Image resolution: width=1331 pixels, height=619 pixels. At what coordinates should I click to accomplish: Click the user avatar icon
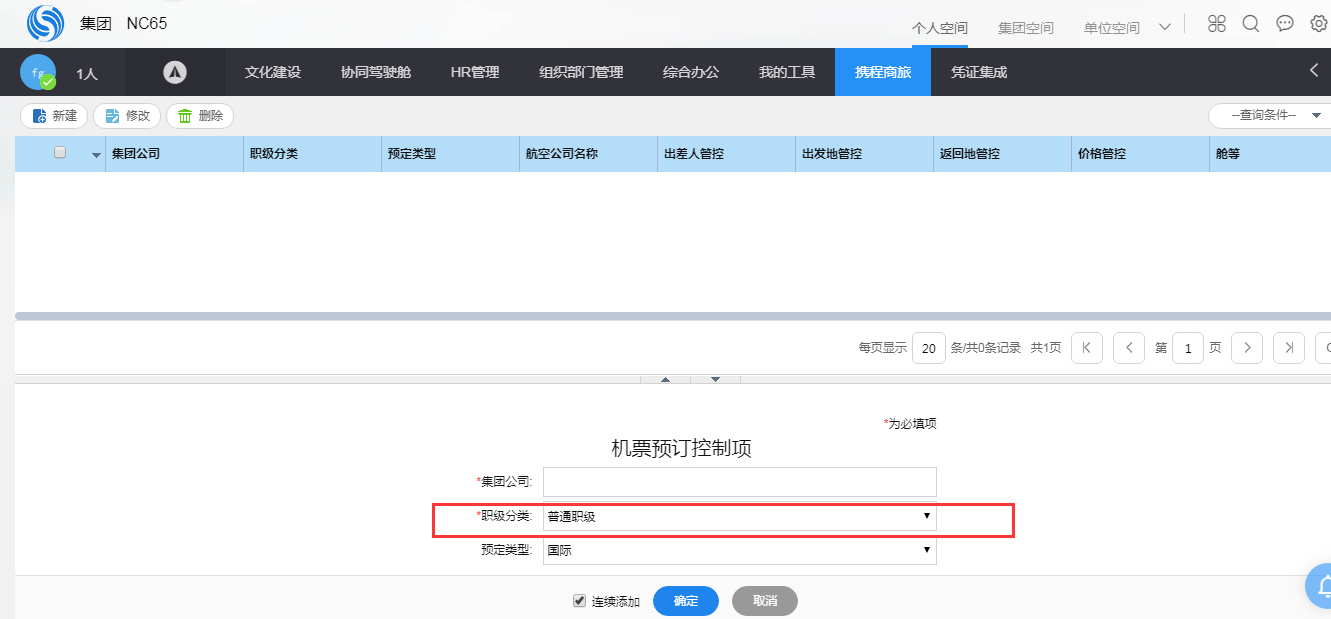[x=38, y=72]
